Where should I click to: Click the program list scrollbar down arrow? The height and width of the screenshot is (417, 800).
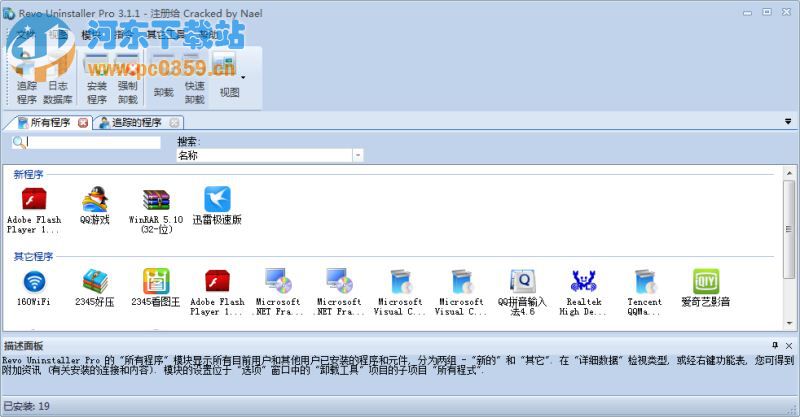789,323
